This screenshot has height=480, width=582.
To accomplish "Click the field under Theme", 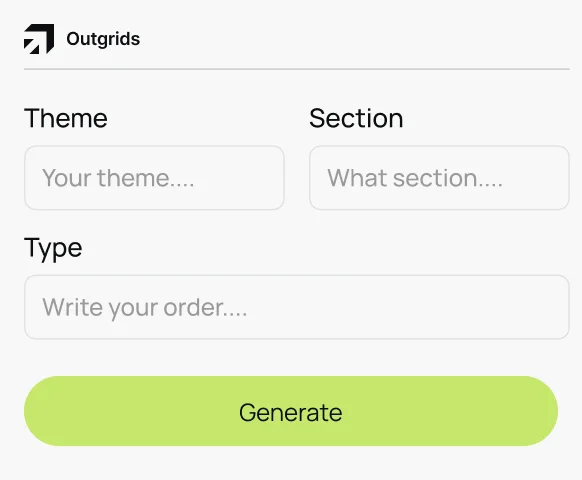I will [x=154, y=178].
